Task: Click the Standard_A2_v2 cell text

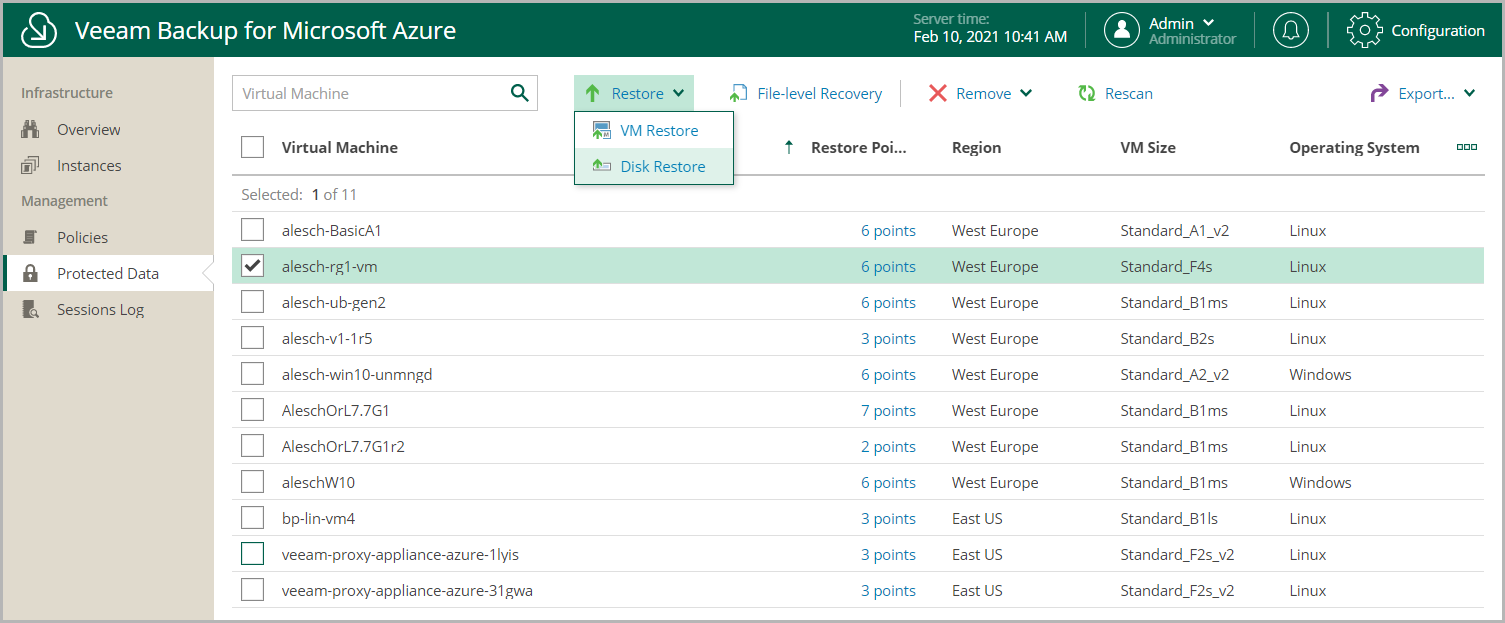Action: coord(1174,374)
